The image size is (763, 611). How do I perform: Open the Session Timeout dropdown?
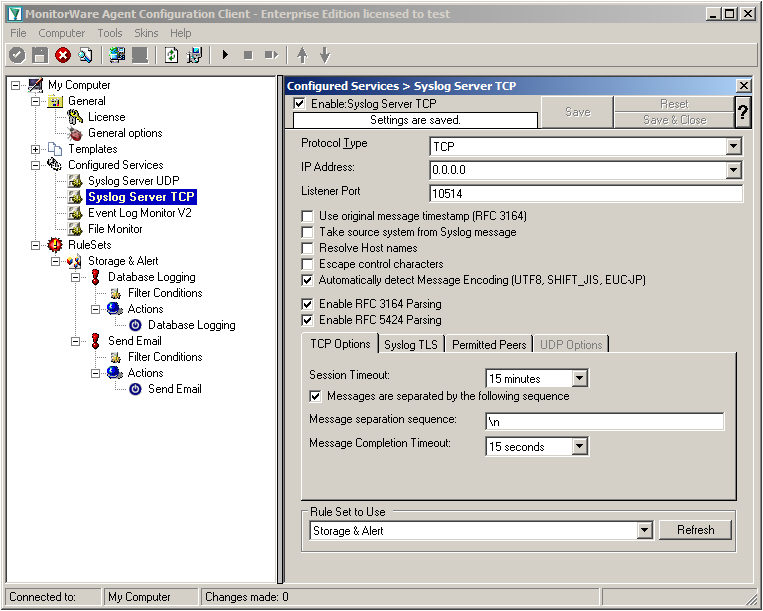point(580,378)
